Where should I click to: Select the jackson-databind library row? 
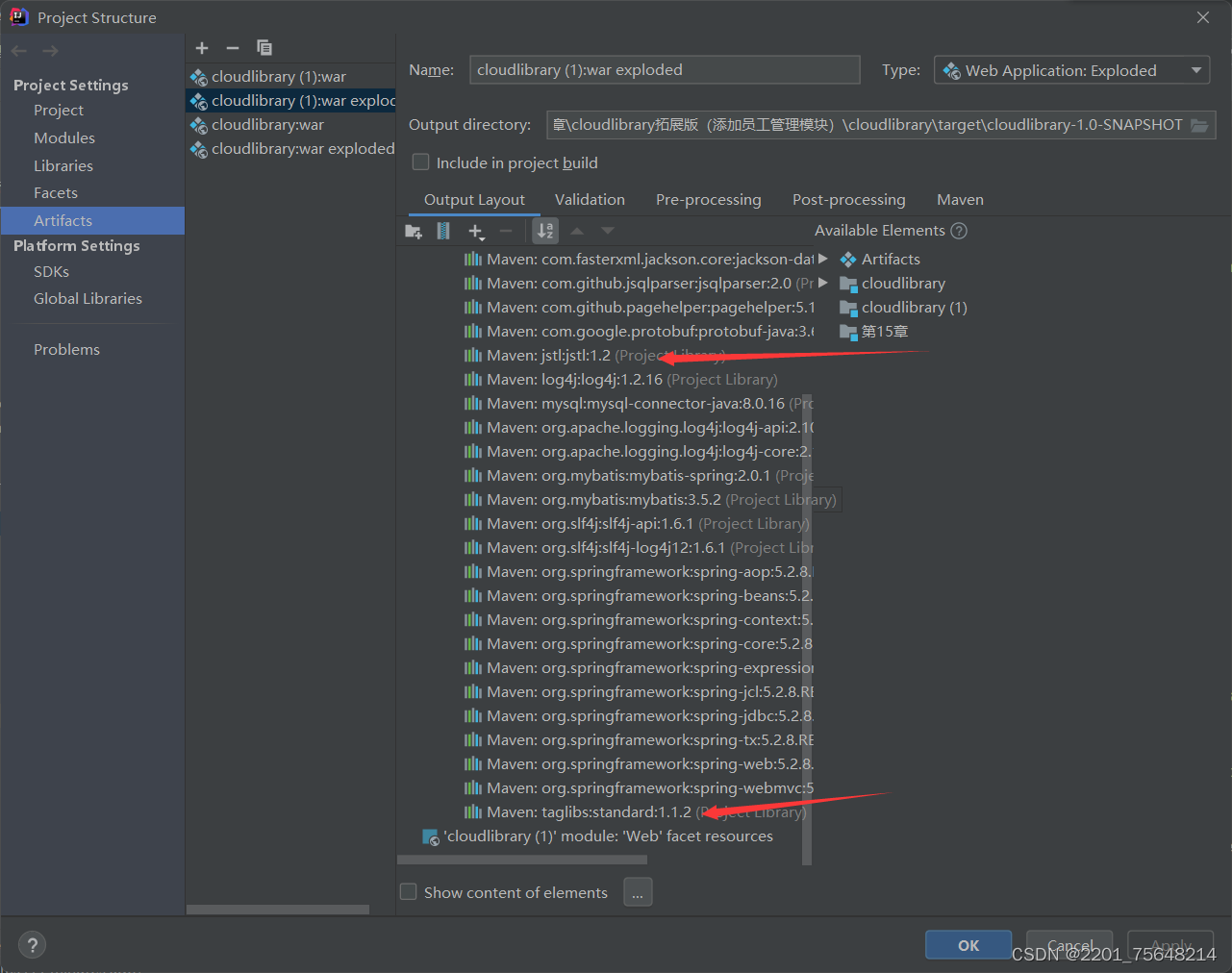(638, 260)
